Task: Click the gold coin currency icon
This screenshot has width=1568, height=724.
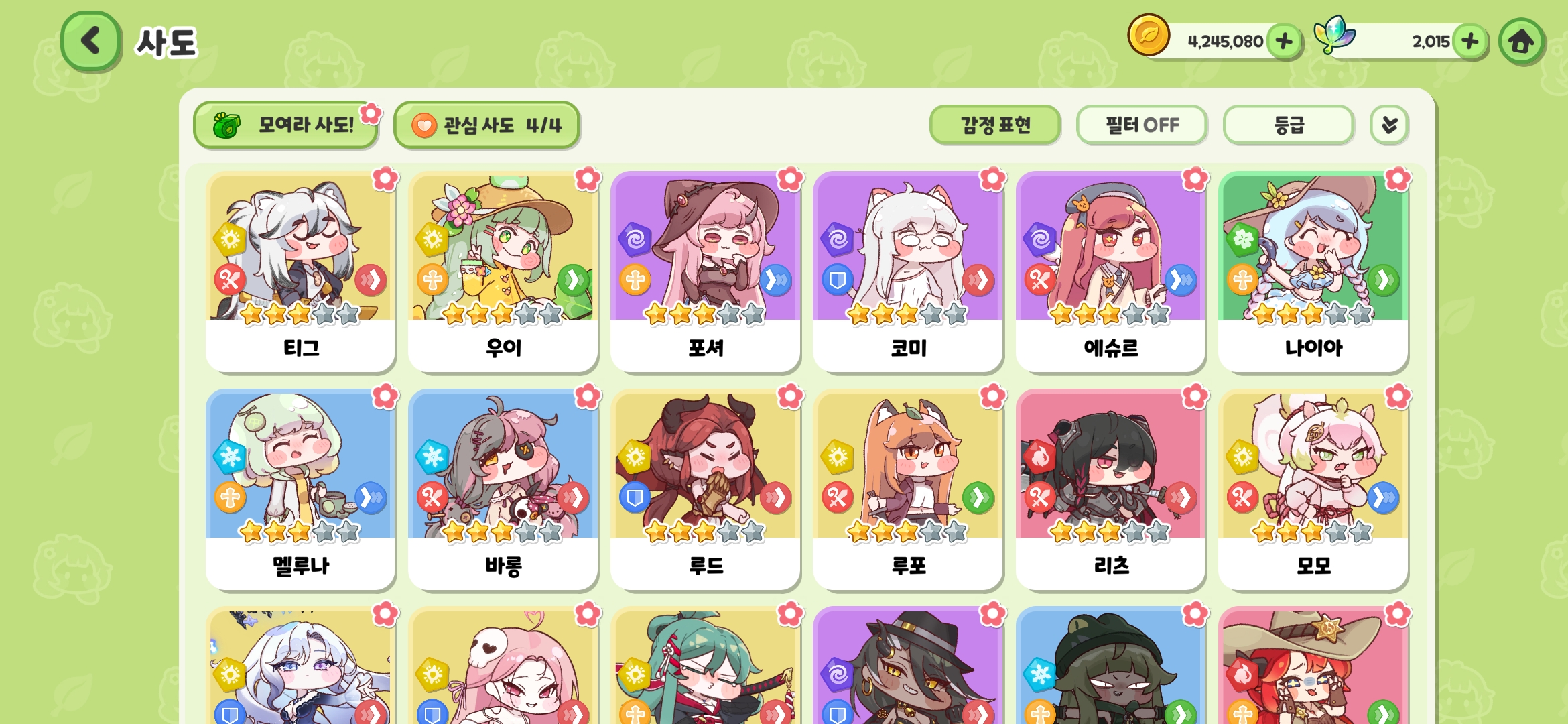Action: 1149,36
